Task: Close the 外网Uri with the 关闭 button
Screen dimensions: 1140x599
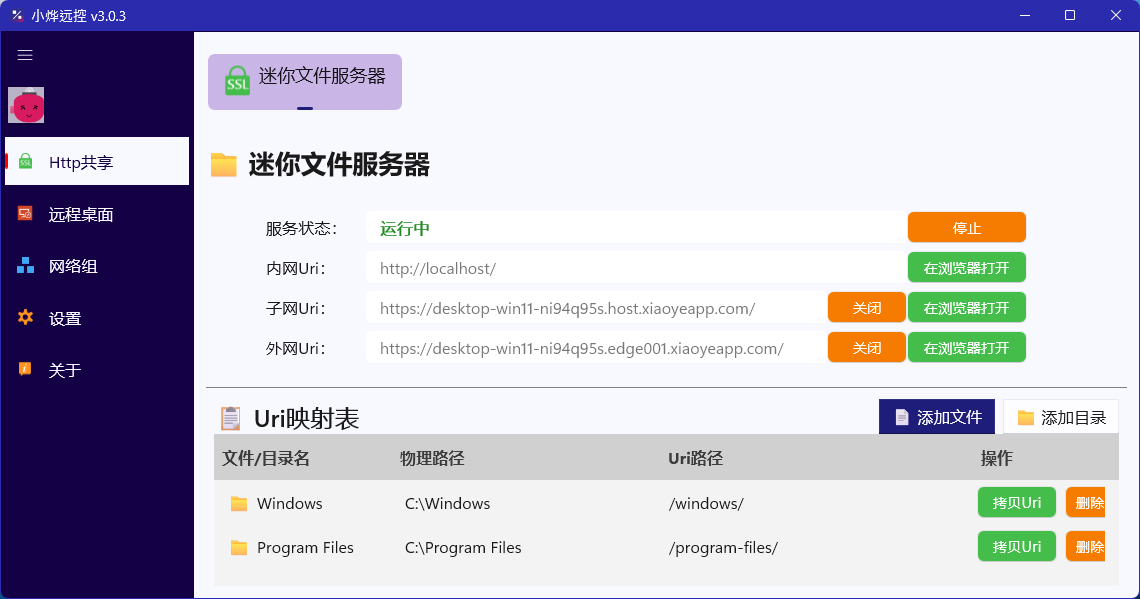Action: (x=867, y=347)
